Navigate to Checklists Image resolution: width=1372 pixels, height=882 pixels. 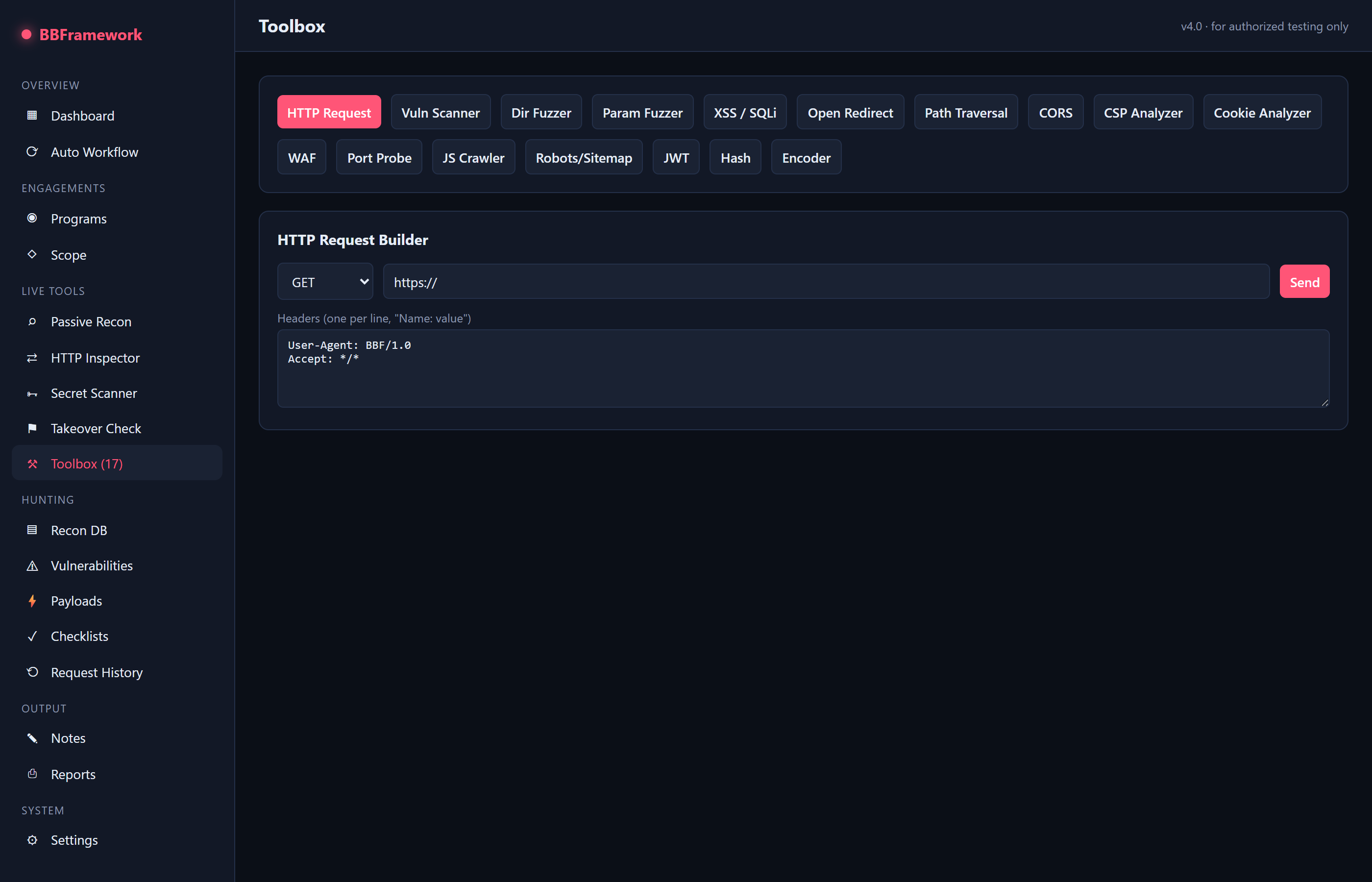117,636
